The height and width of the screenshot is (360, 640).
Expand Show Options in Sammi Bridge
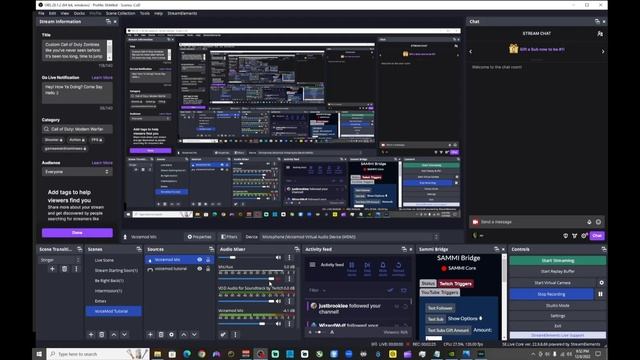465,318
